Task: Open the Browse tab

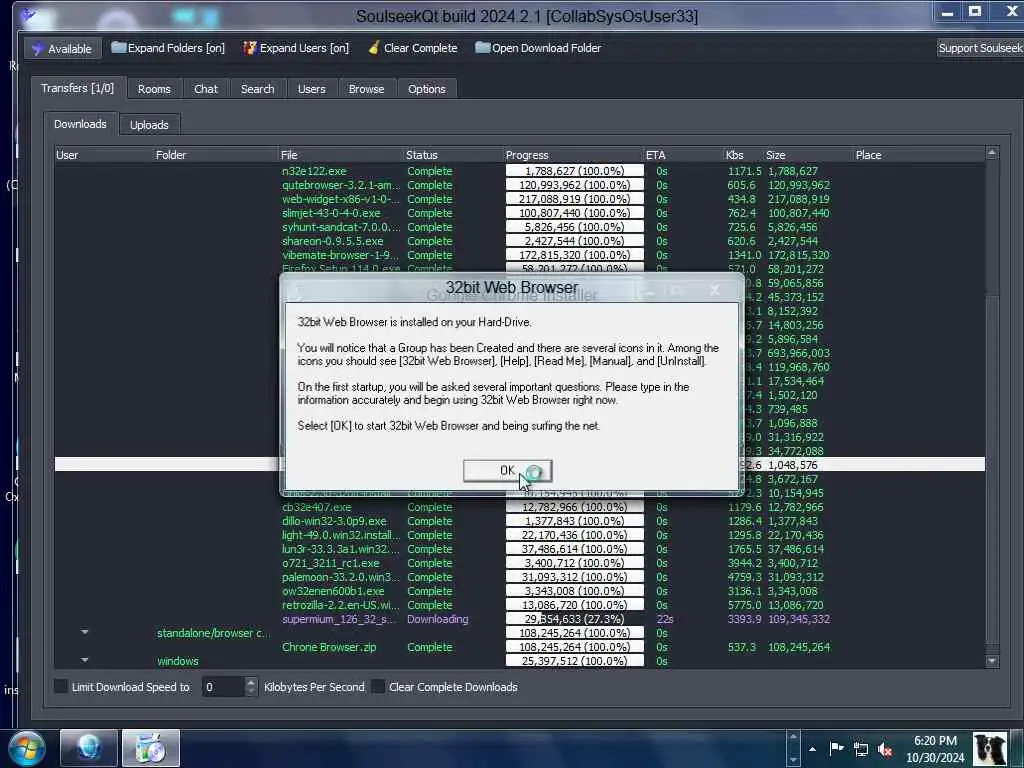Action: coord(366,89)
